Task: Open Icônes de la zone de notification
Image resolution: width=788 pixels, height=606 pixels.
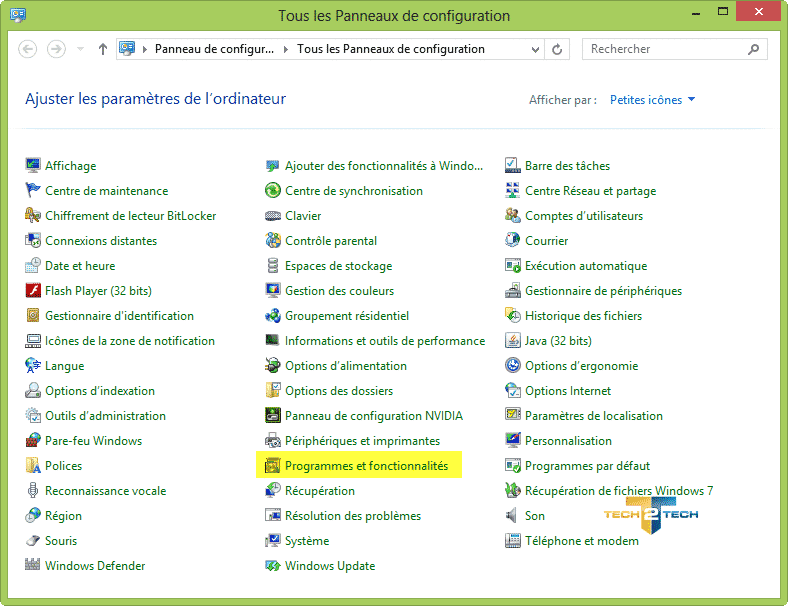Action: pos(130,341)
